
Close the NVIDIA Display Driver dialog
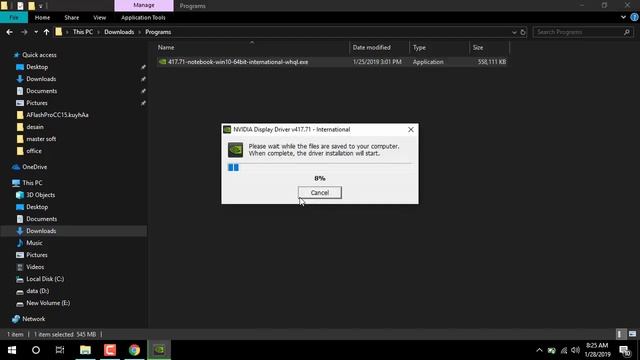pyautogui.click(x=411, y=129)
